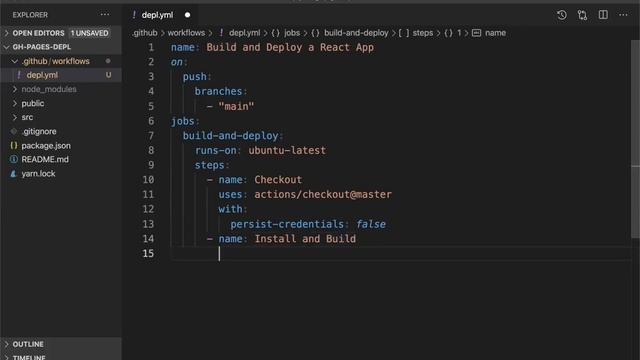
Task: Click the package.json braces file icon
Action: [x=14, y=145]
